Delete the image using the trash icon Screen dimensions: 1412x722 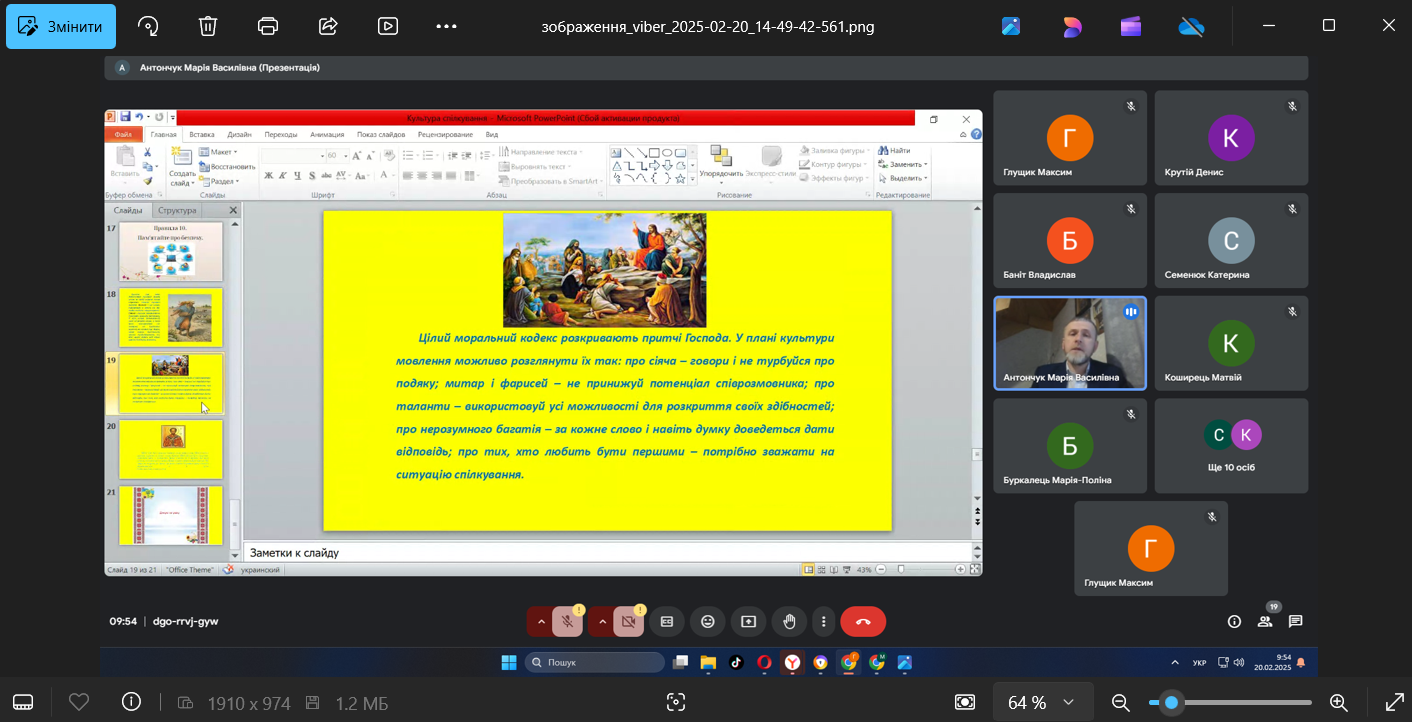[208, 27]
